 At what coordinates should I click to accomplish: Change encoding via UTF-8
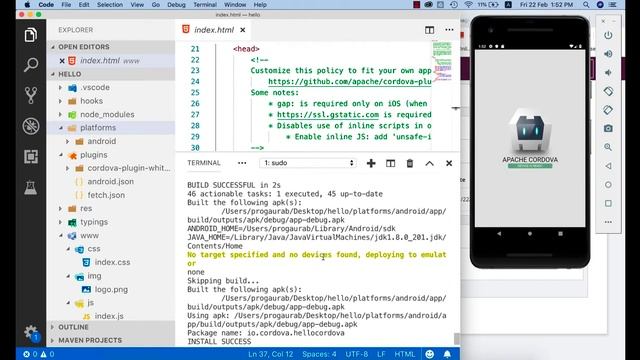[x=356, y=354]
